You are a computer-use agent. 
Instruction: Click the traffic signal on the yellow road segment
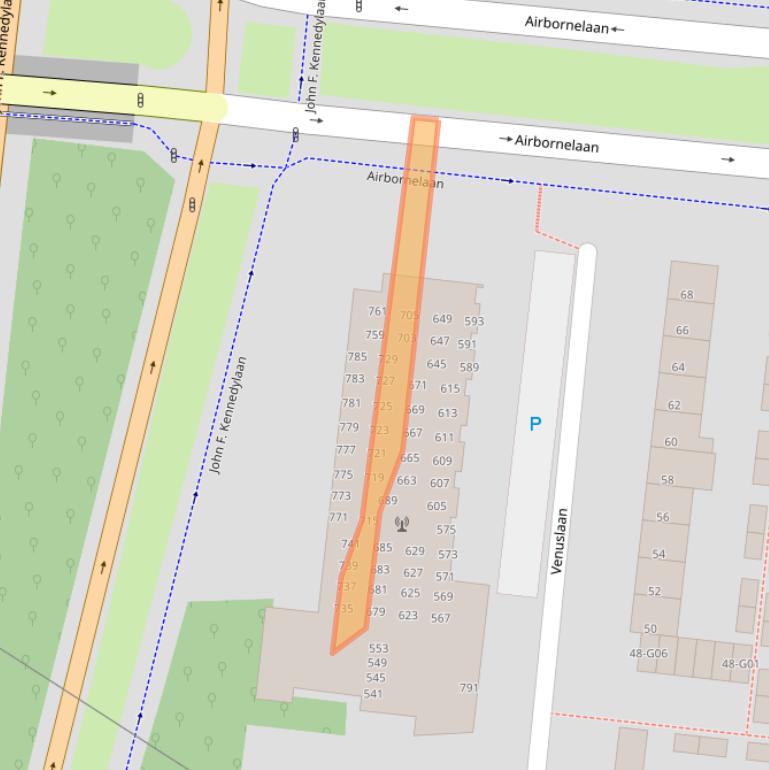pyautogui.click(x=140, y=99)
